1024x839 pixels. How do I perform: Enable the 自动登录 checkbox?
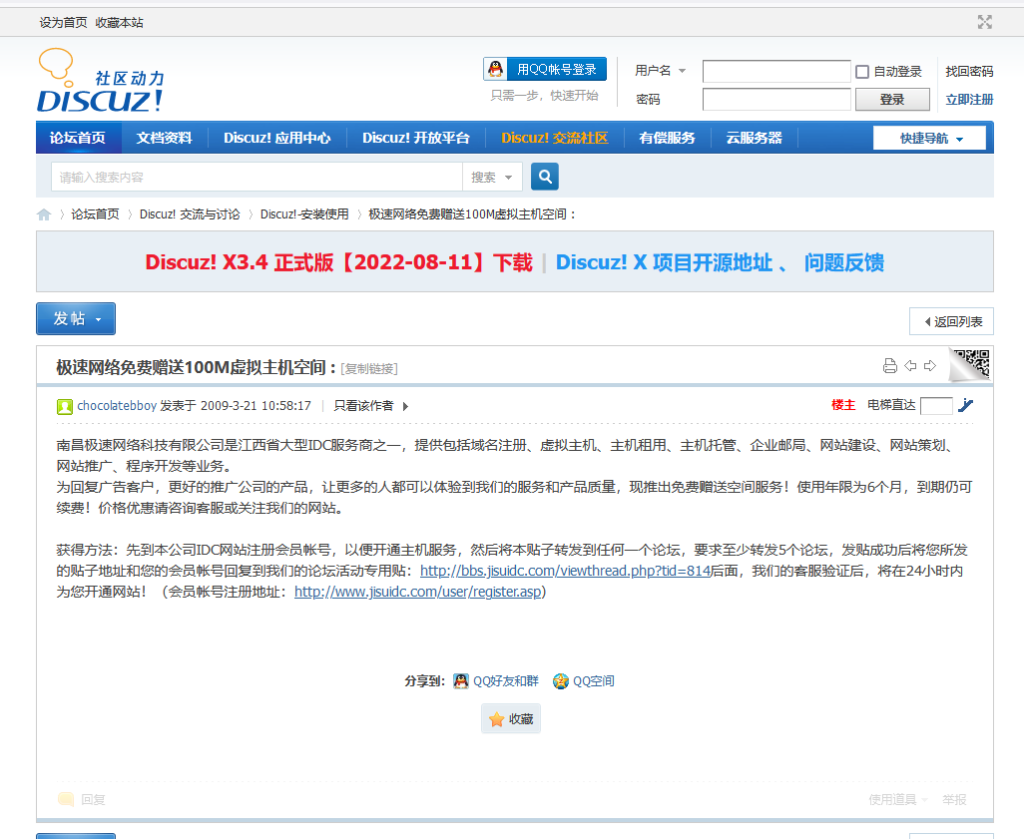point(862,72)
